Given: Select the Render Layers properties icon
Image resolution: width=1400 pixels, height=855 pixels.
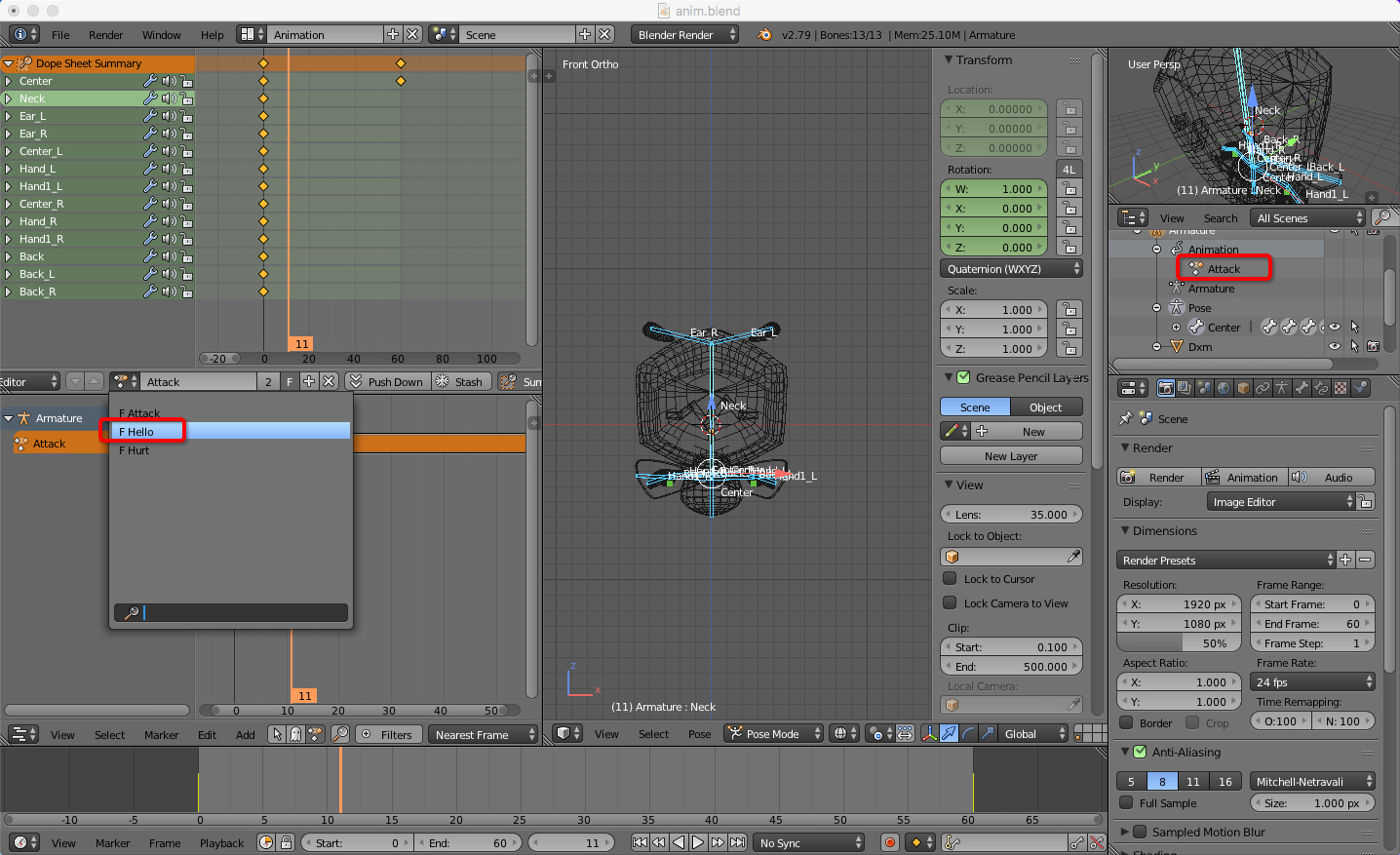Looking at the screenshot, I should click(1185, 388).
